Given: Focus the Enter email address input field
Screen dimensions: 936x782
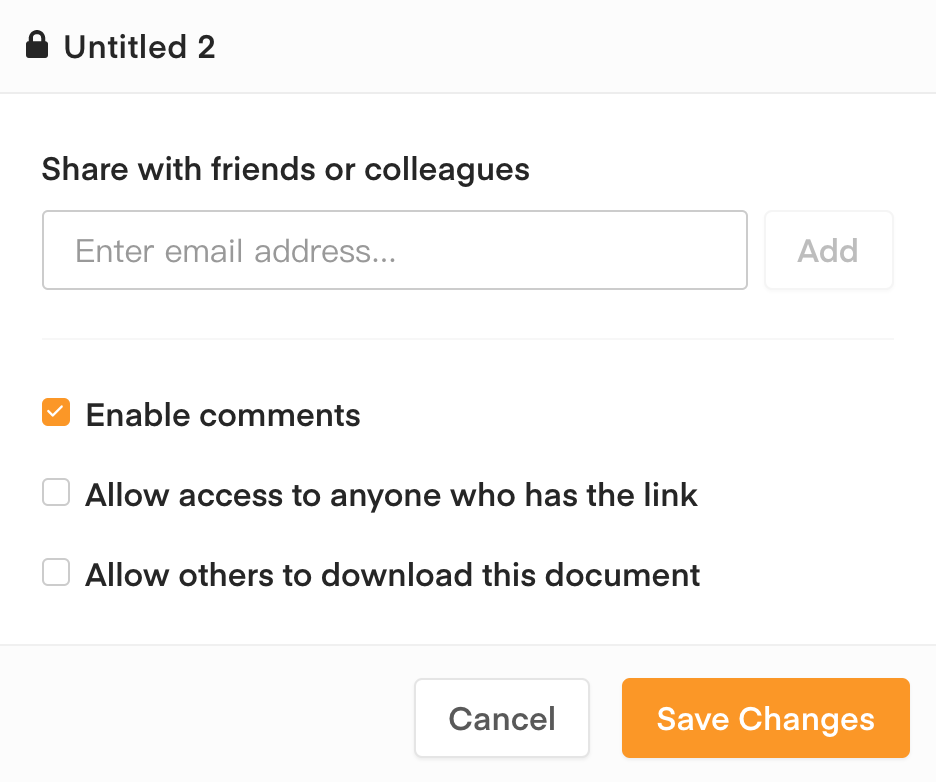Looking at the screenshot, I should pos(394,250).
